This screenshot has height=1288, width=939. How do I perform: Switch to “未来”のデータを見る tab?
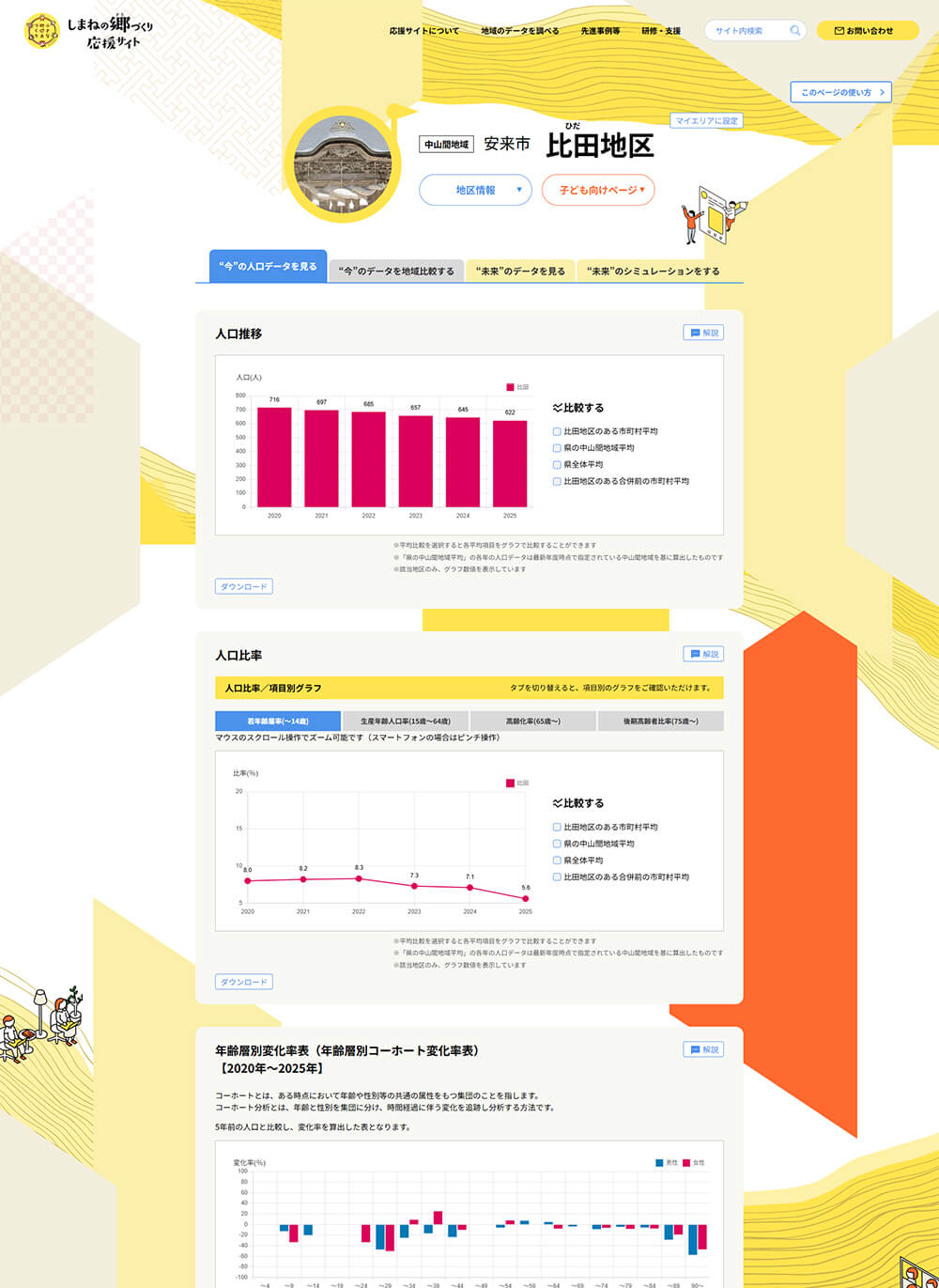point(520,271)
